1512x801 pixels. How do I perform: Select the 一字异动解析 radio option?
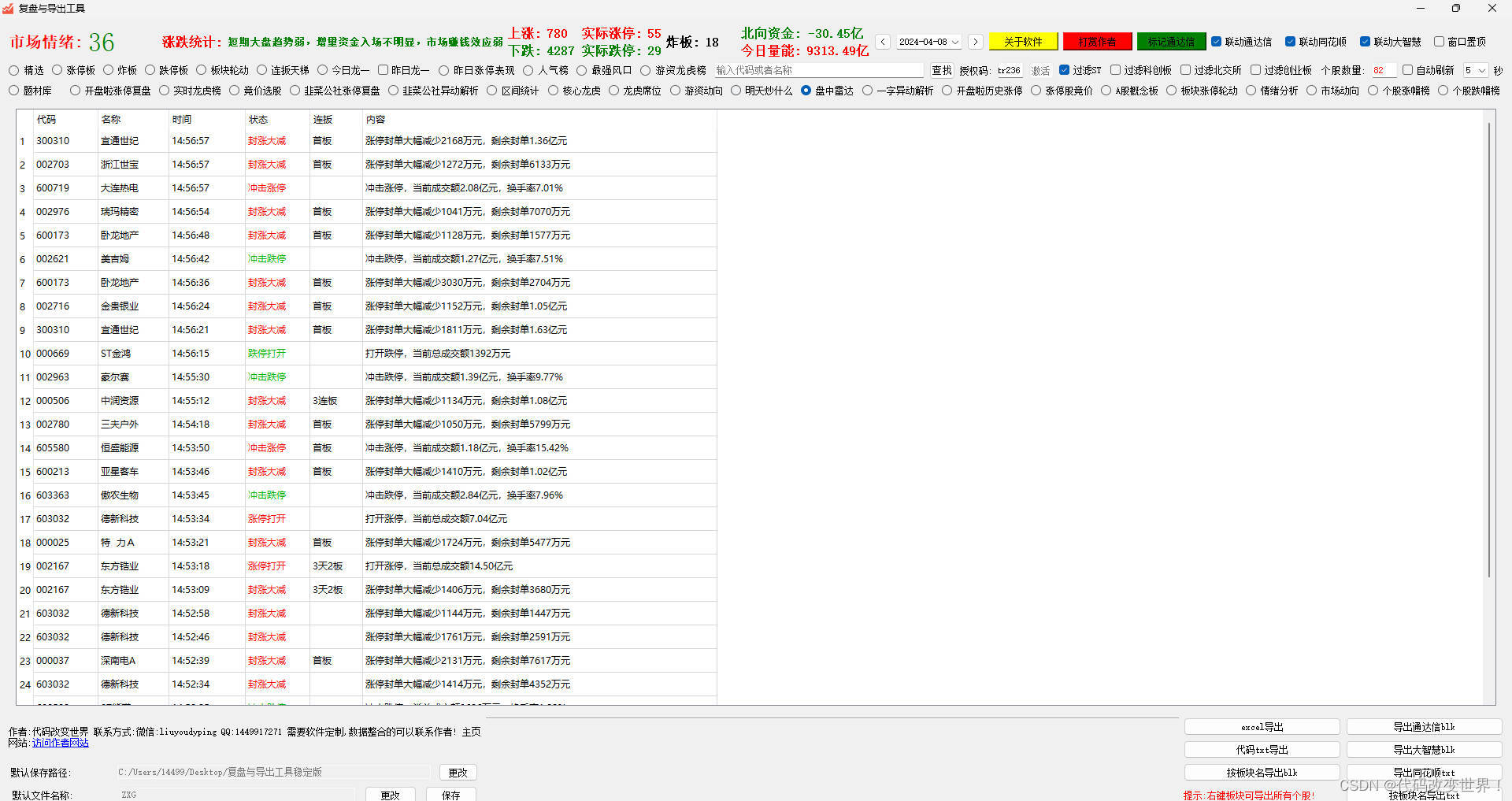867,91
